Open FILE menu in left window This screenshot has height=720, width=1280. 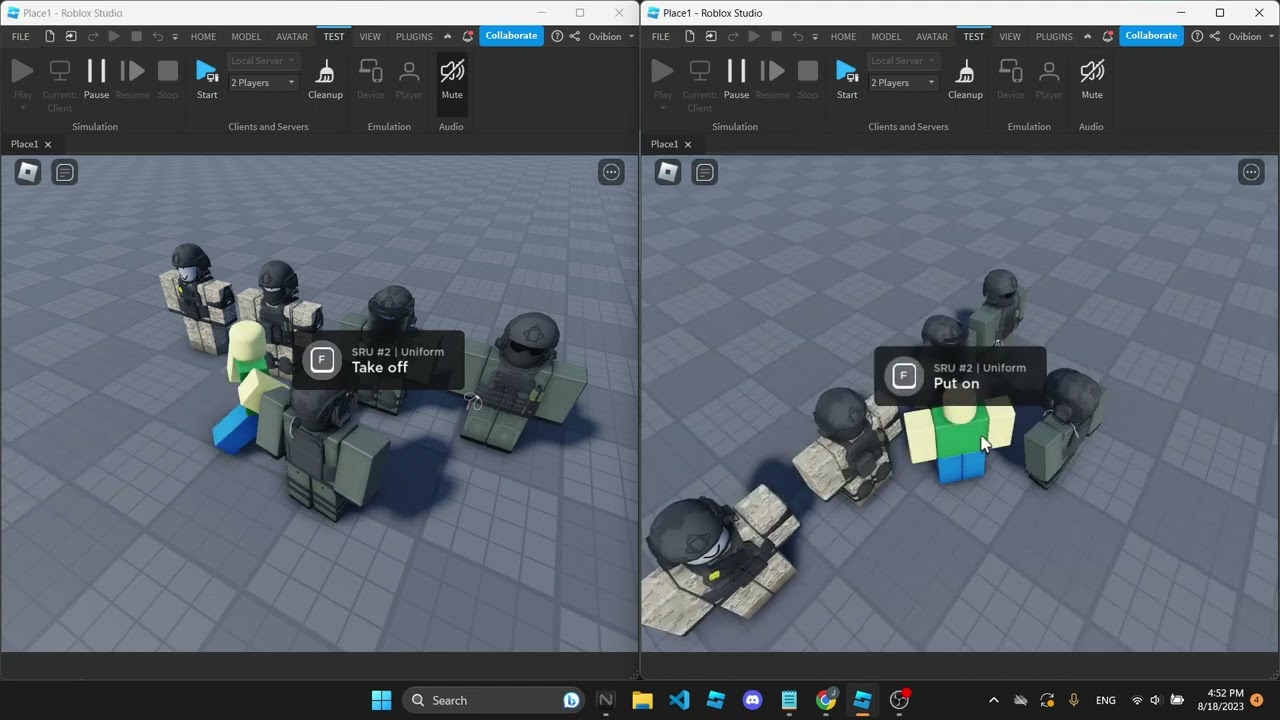tap(20, 37)
